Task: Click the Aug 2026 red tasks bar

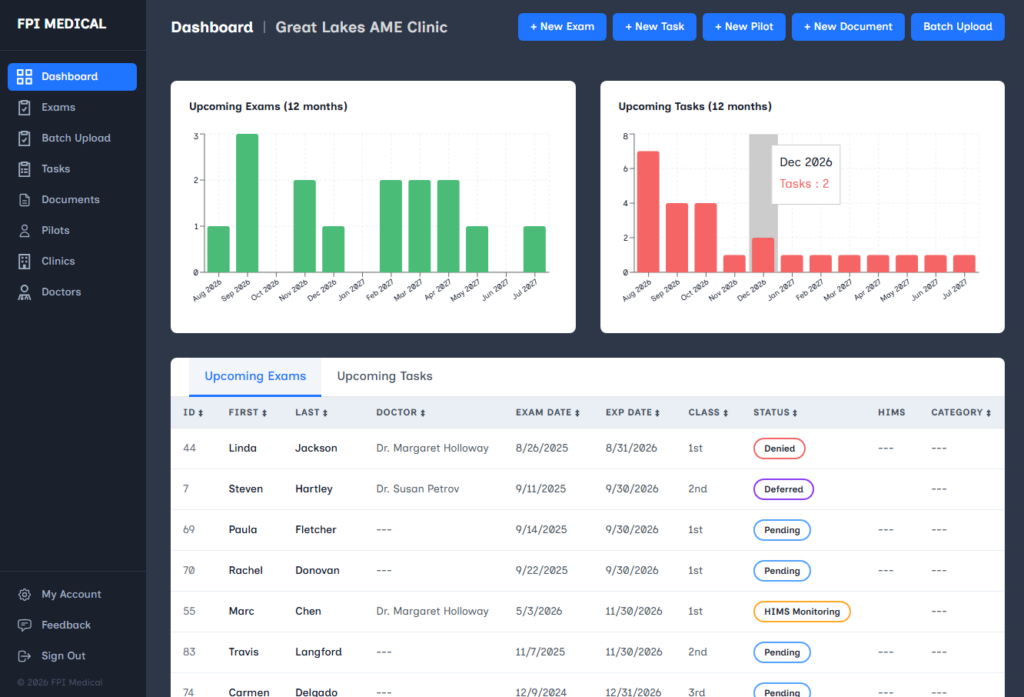Action: (648, 212)
